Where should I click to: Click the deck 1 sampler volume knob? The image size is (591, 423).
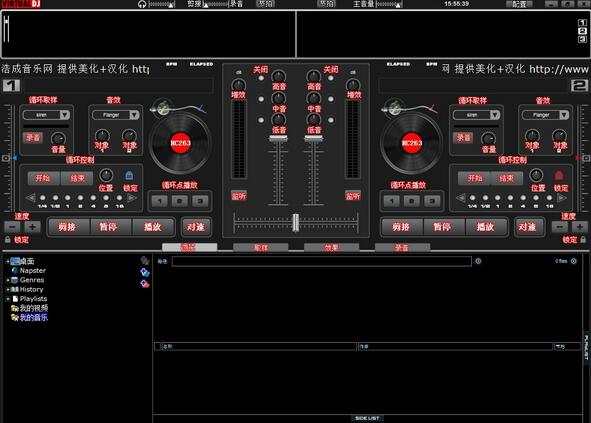tap(58, 139)
